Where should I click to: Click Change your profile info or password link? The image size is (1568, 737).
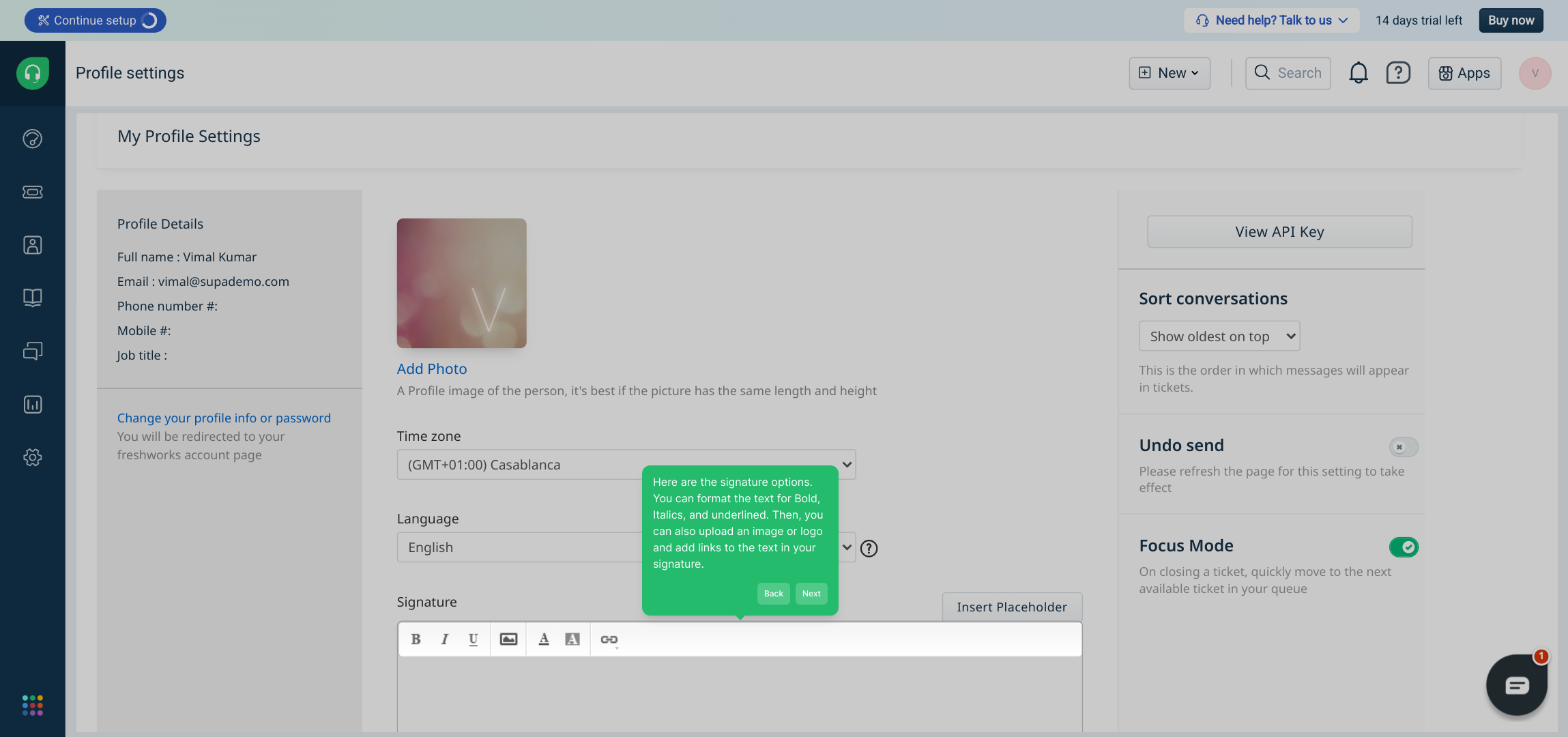[224, 418]
